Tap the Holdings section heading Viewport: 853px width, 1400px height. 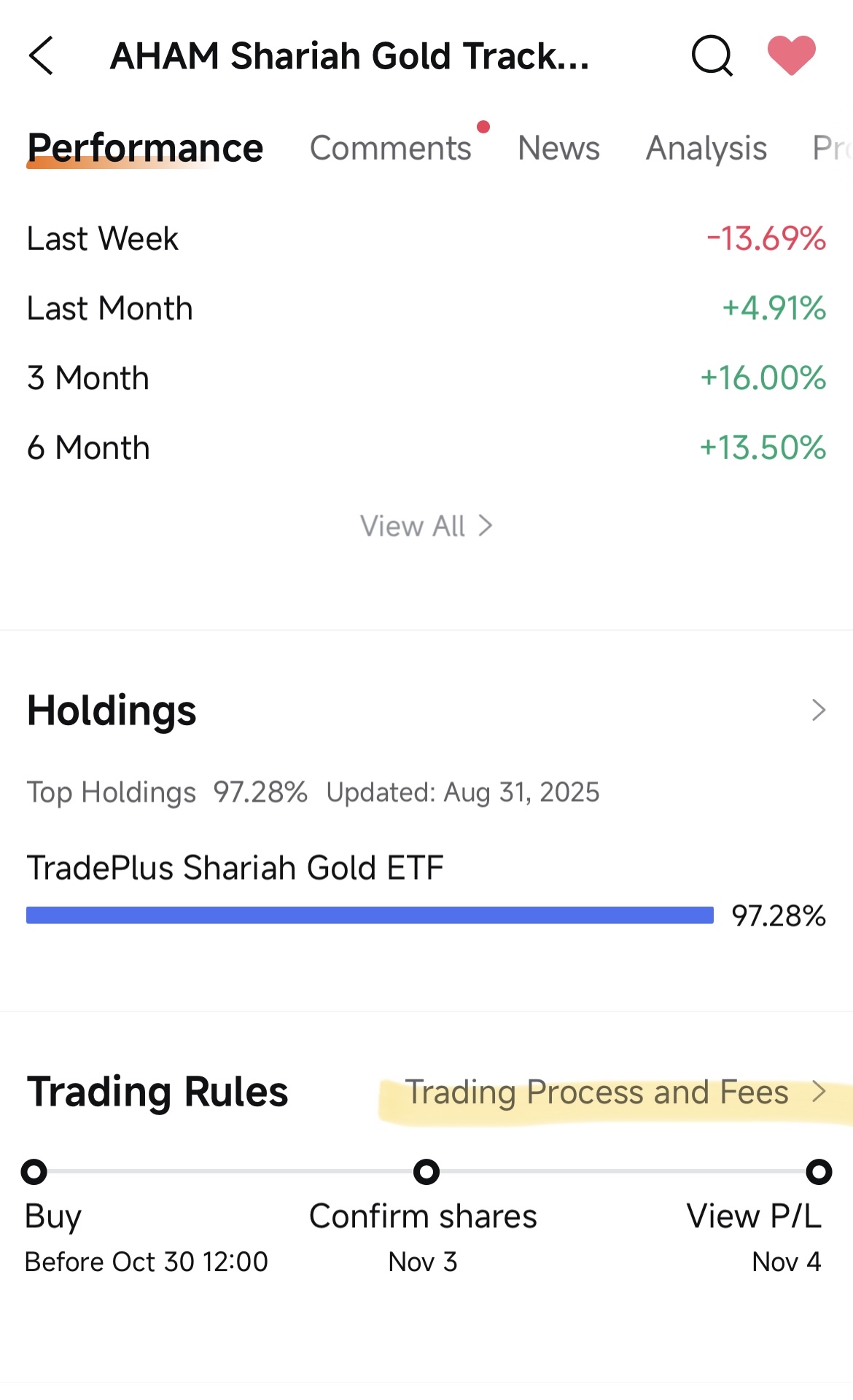(112, 711)
